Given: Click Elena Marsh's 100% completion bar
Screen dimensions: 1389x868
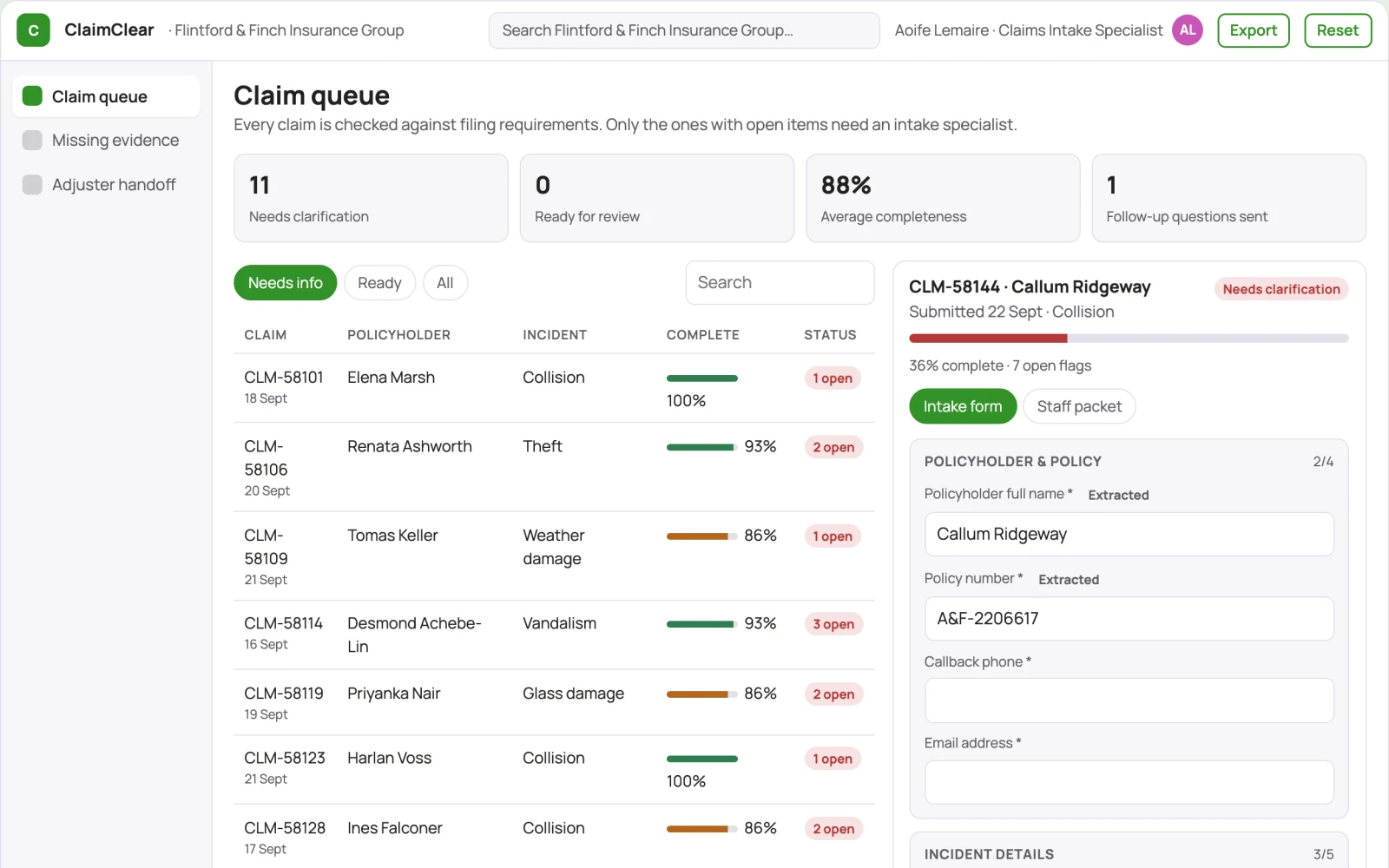Looking at the screenshot, I should click(x=701, y=378).
